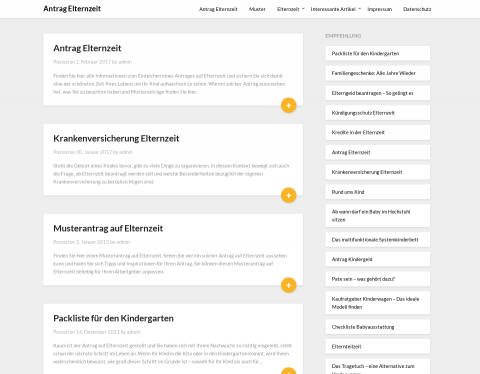Click the EMPFEHLUNG sidebar heading

coord(343,36)
